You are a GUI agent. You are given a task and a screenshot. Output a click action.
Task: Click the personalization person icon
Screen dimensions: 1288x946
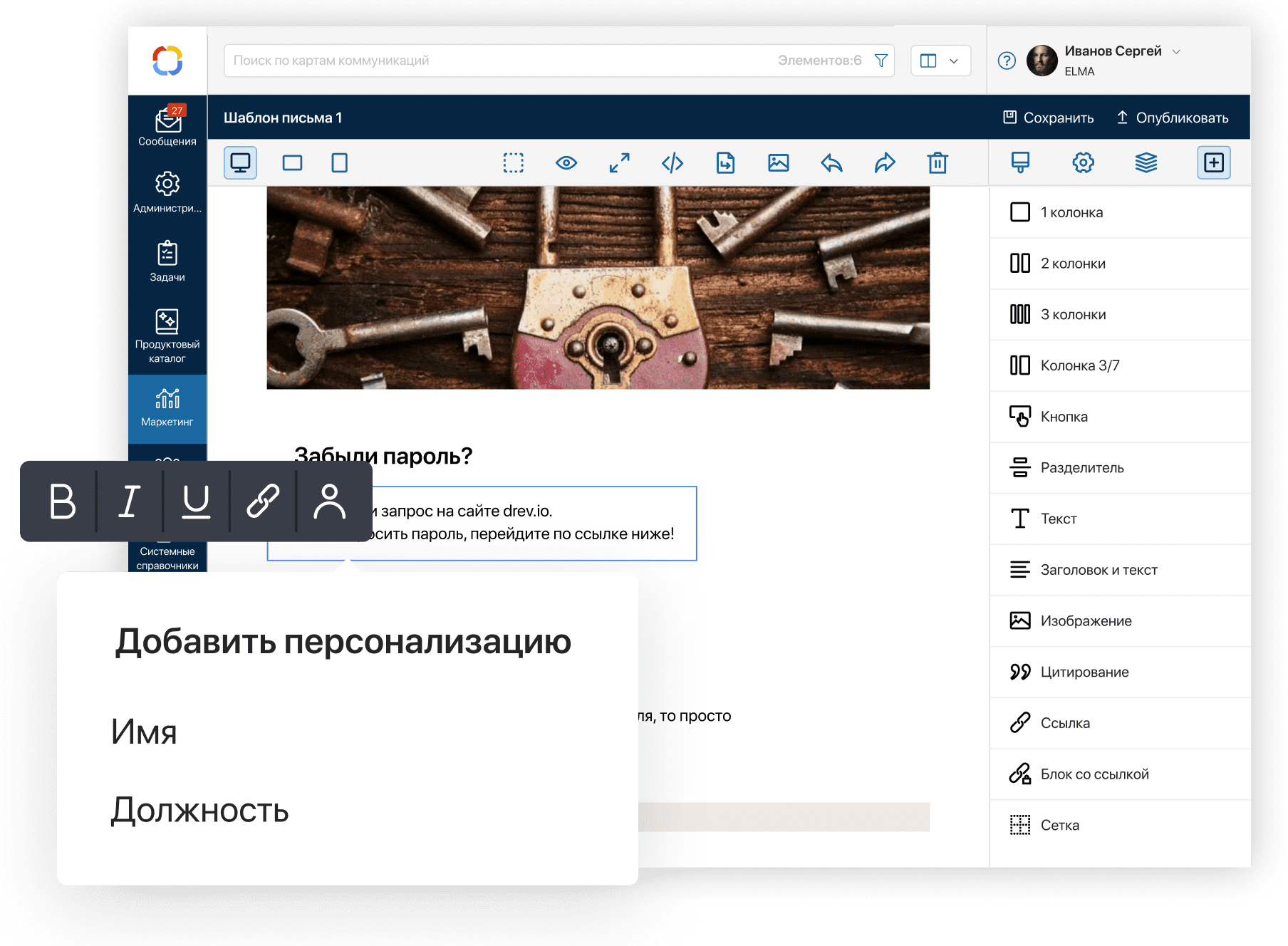coord(330,501)
